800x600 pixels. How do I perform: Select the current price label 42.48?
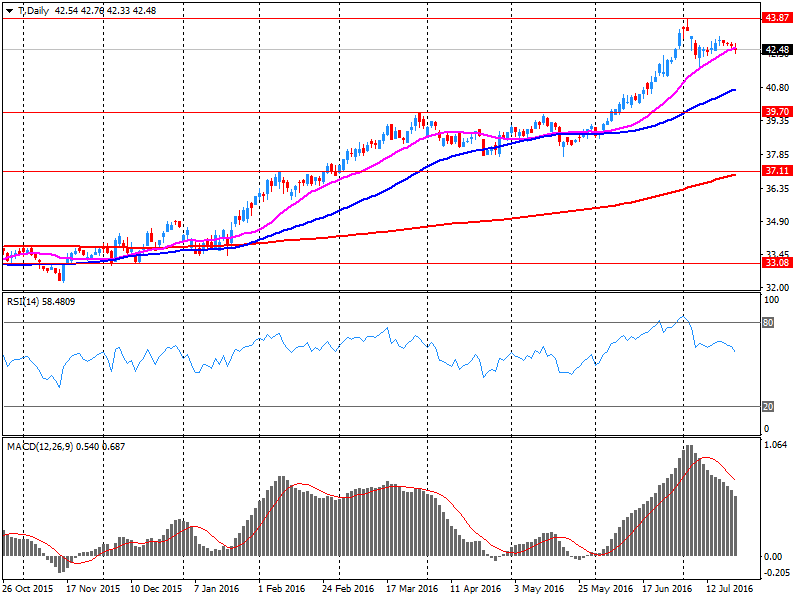point(777,49)
